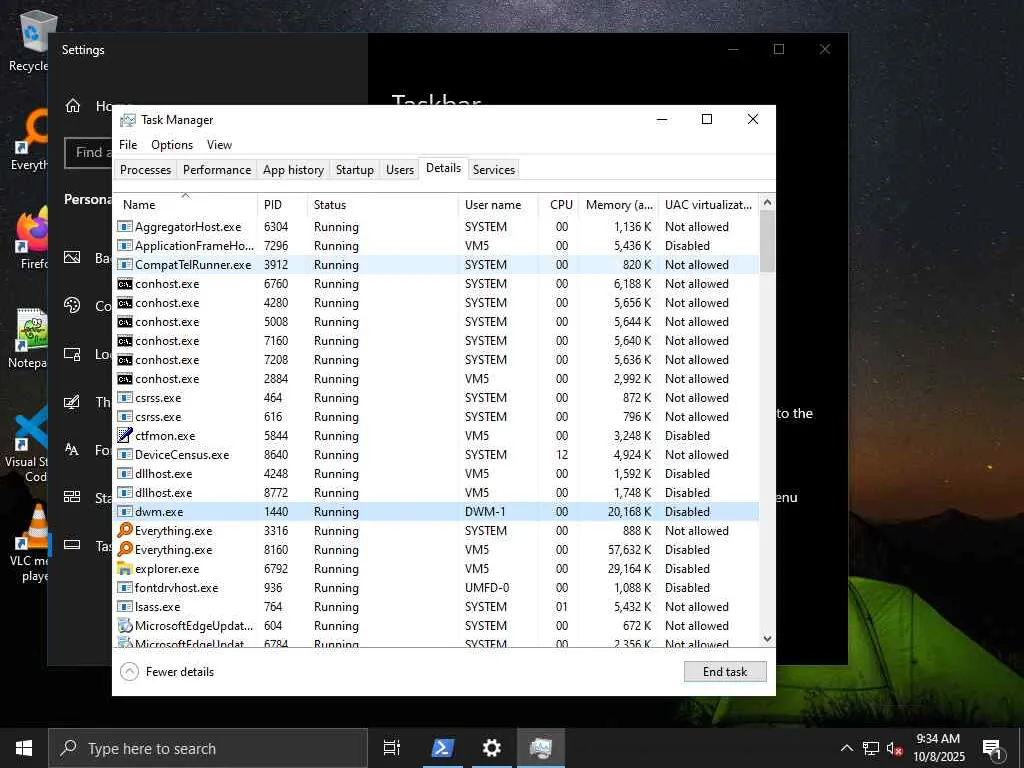Collapse Task Manager with Fewer details
This screenshot has height=768, width=1024.
click(168, 672)
